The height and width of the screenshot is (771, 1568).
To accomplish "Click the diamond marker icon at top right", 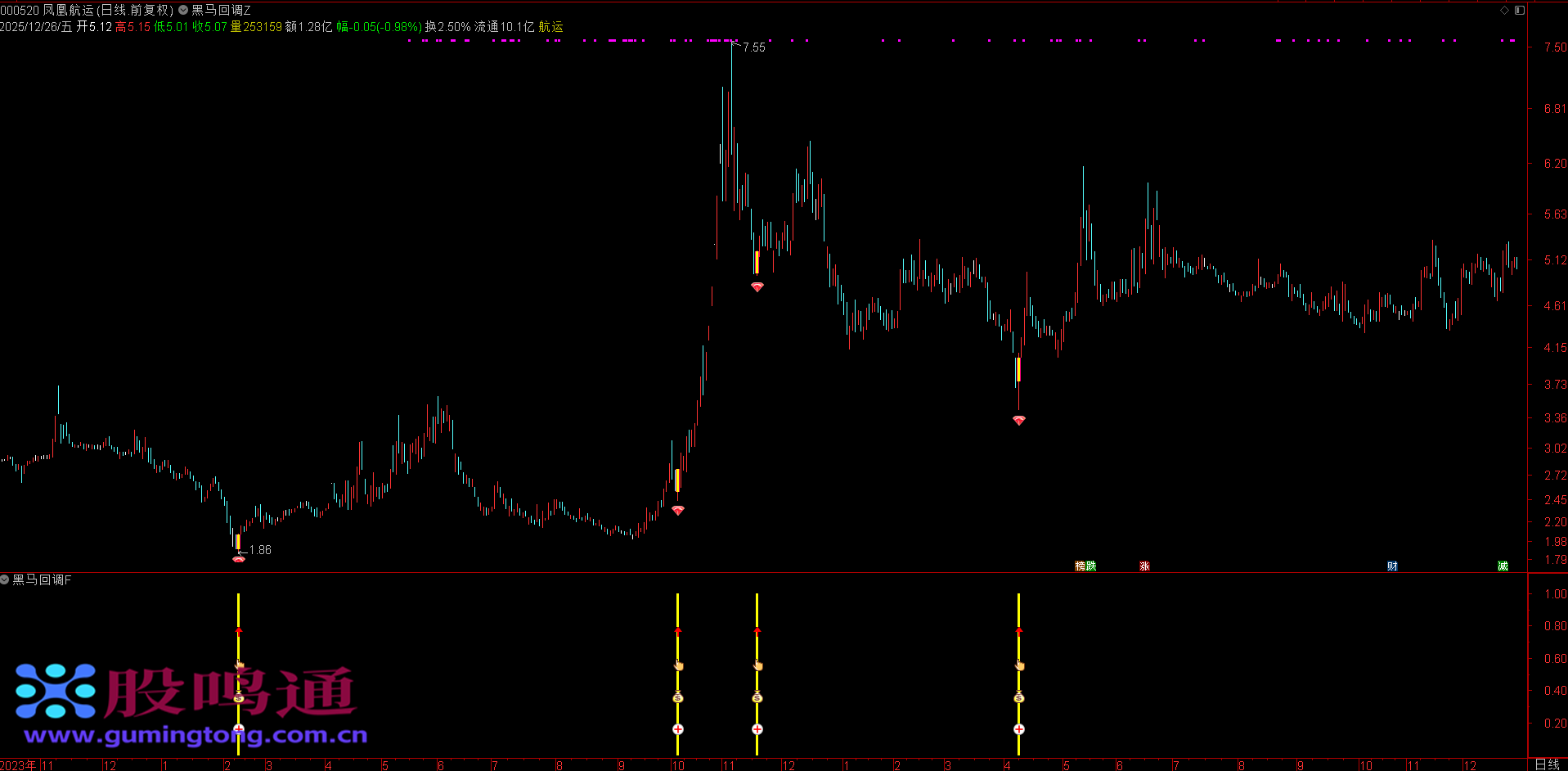I will [x=1504, y=11].
